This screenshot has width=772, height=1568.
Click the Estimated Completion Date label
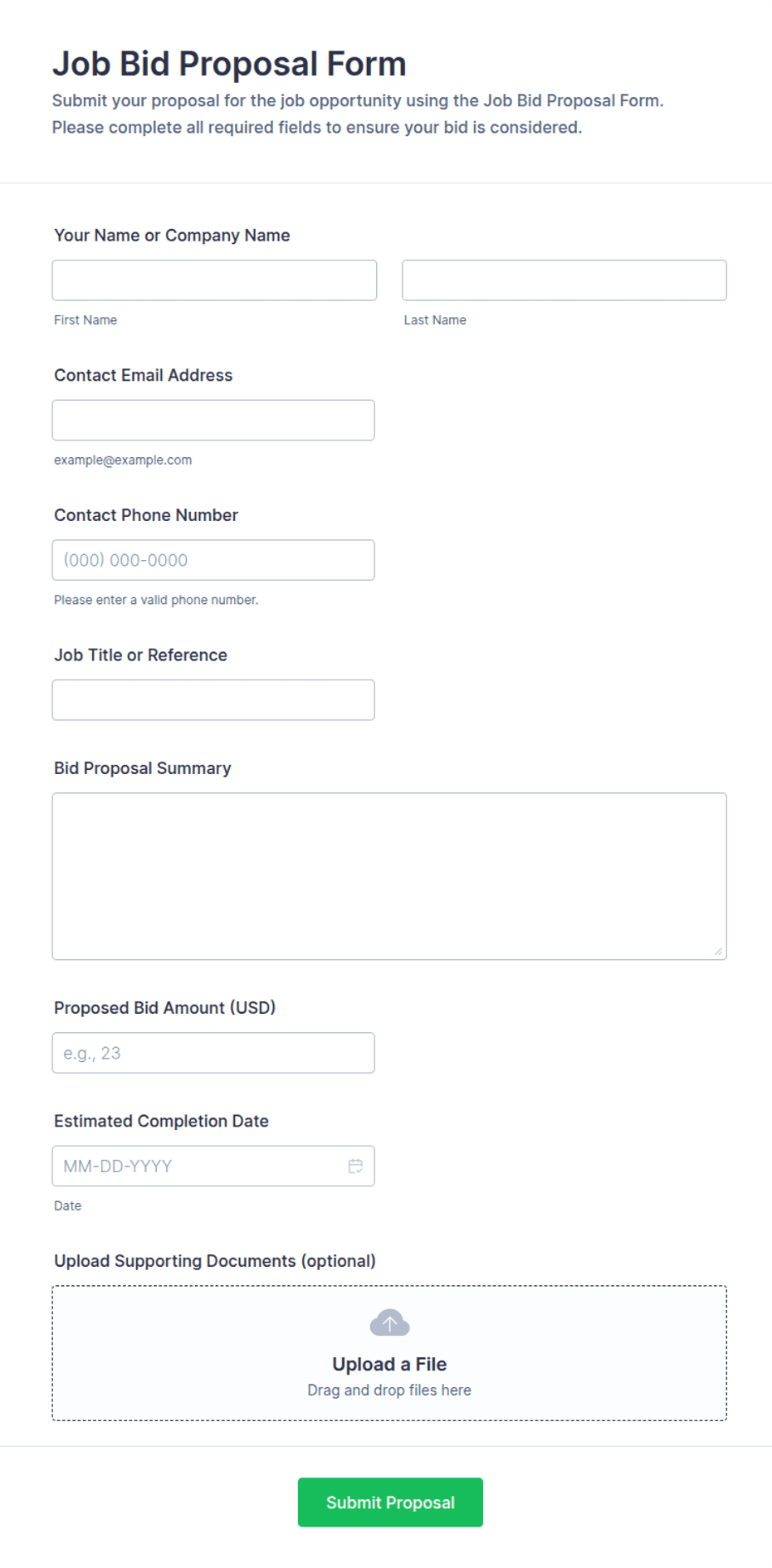[x=161, y=1121]
